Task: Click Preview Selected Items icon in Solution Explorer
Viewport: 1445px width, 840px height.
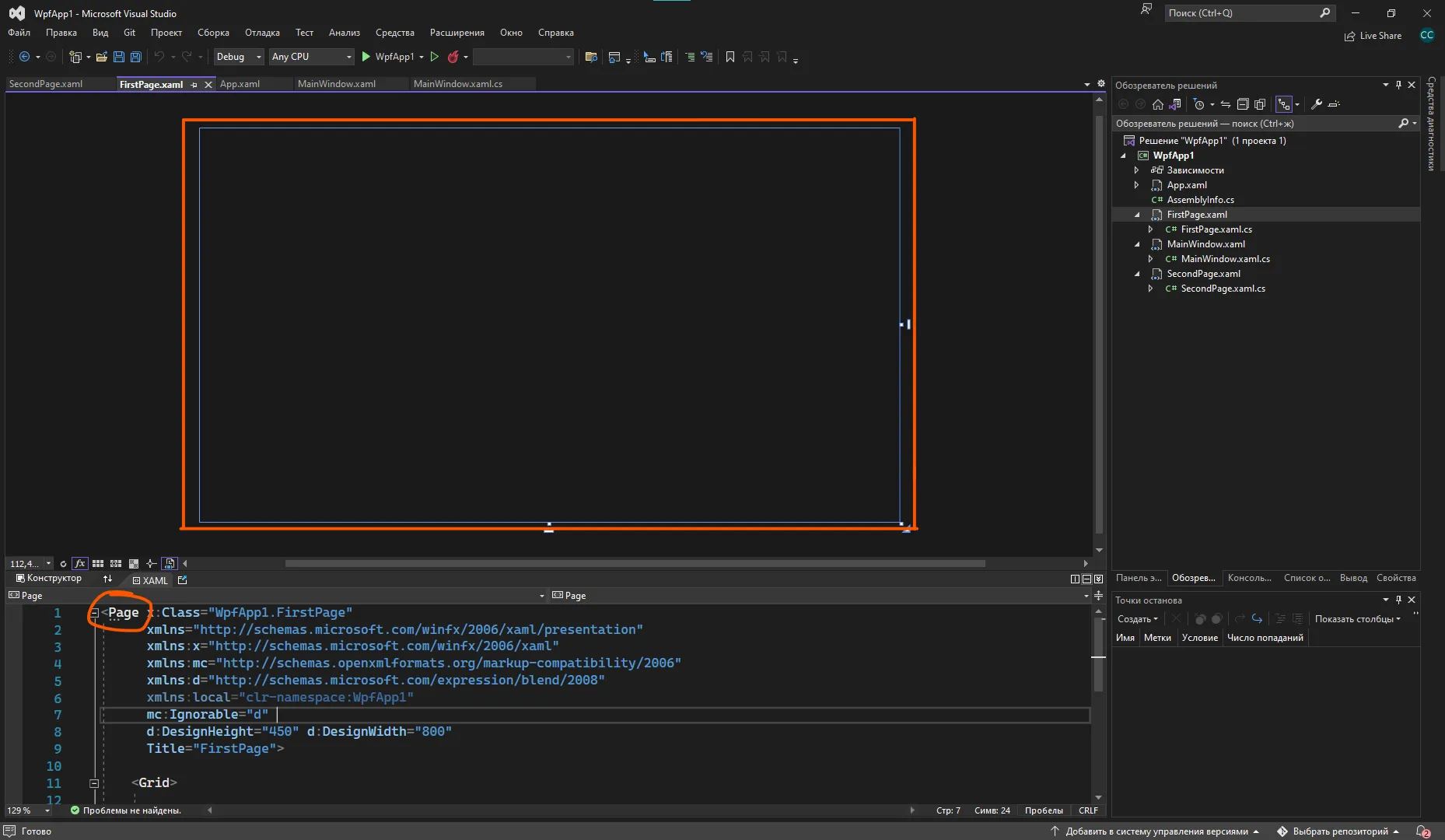Action: [1334, 104]
